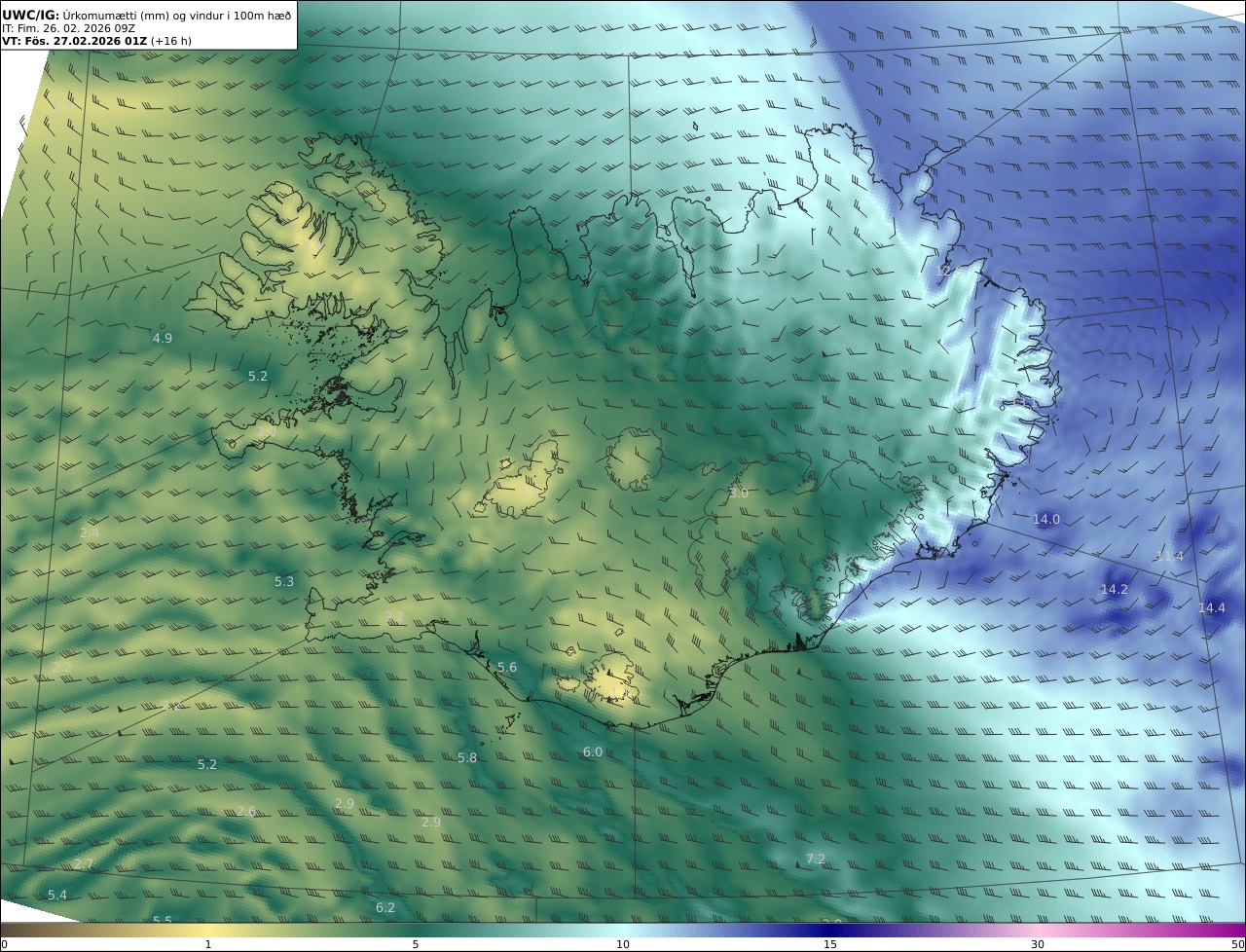Click the 2.6 value on the map
The image size is (1246, 952).
coord(246,812)
